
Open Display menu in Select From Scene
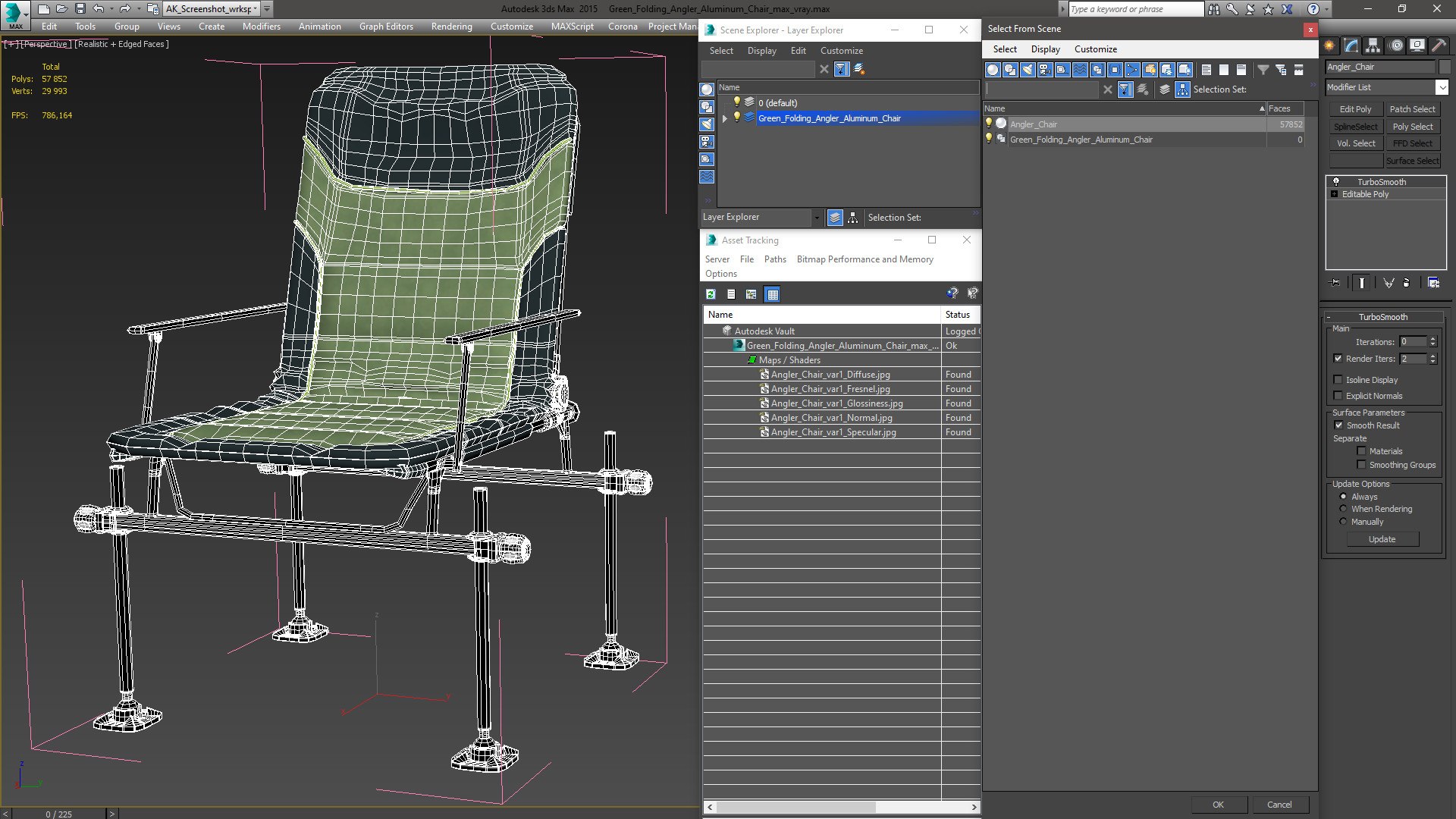tap(1045, 49)
